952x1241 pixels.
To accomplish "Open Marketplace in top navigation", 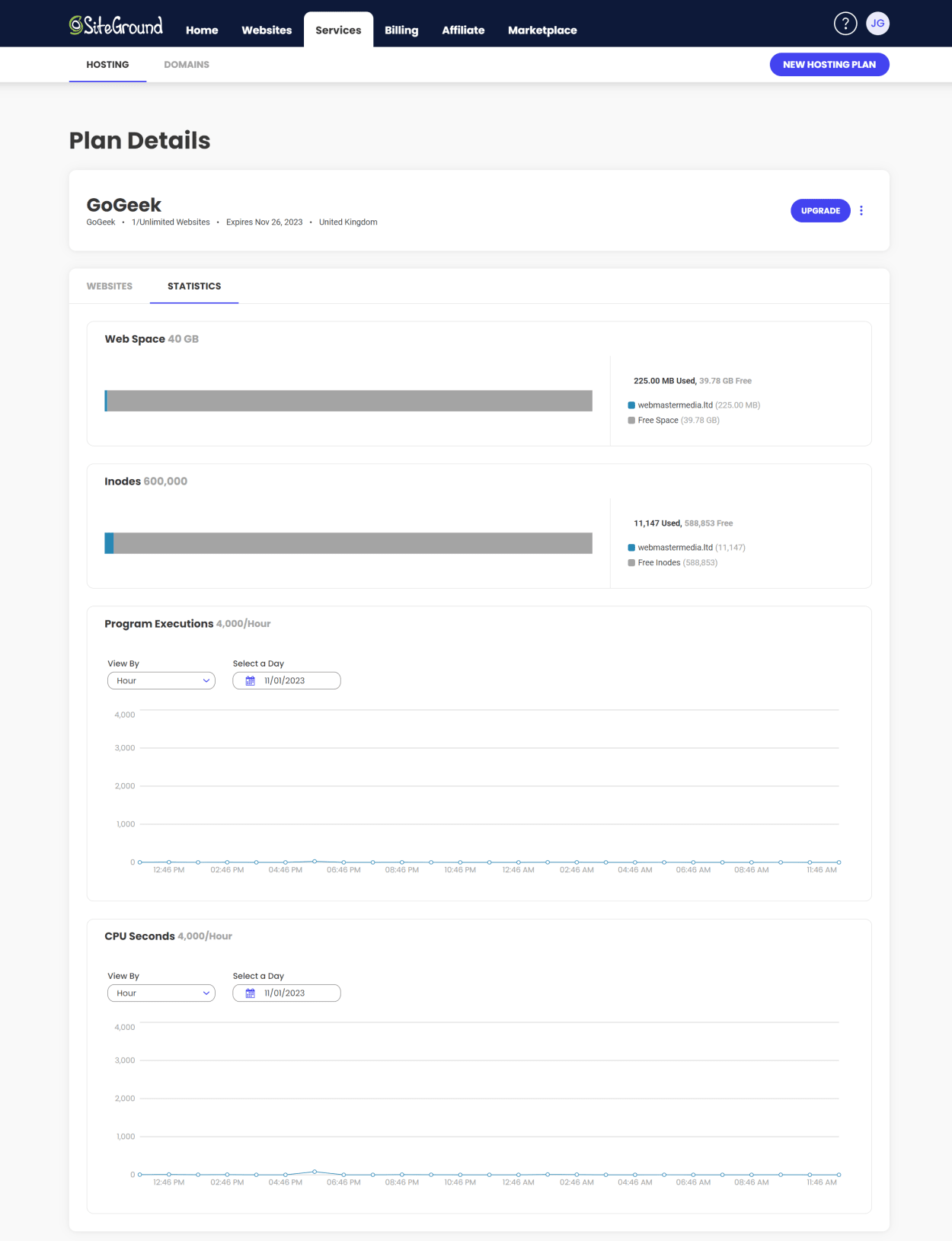I will [542, 30].
